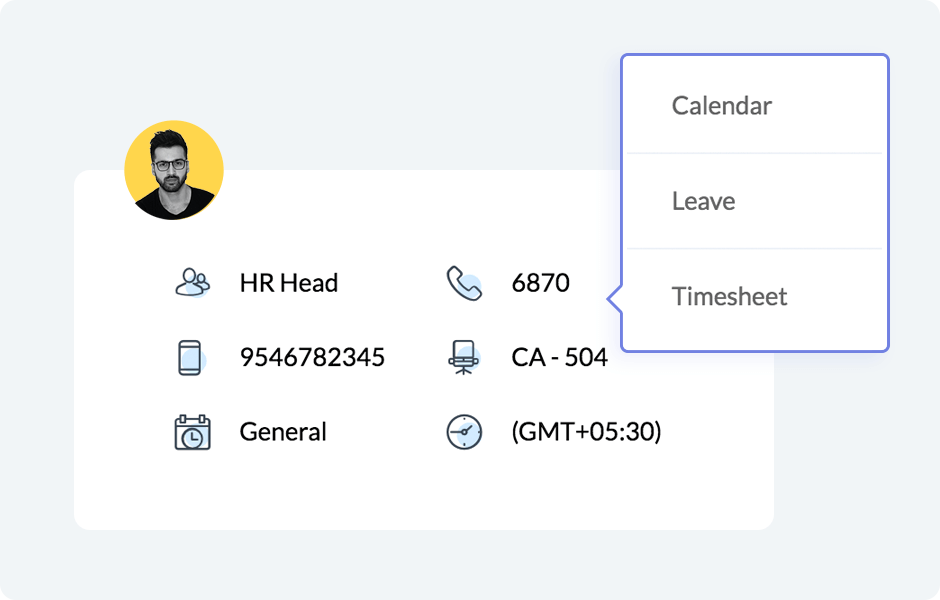Click the HR Head people icon

click(192, 283)
